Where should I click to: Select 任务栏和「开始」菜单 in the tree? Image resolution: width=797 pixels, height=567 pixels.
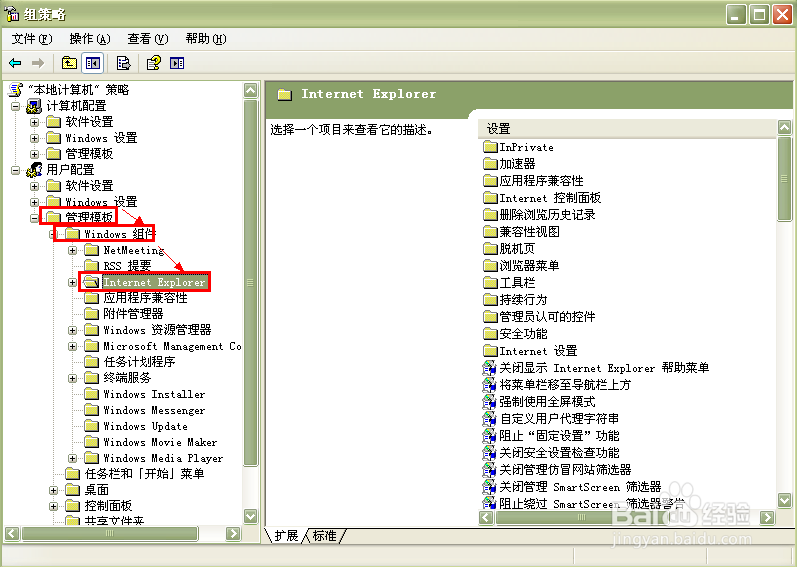pyautogui.click(x=144, y=474)
